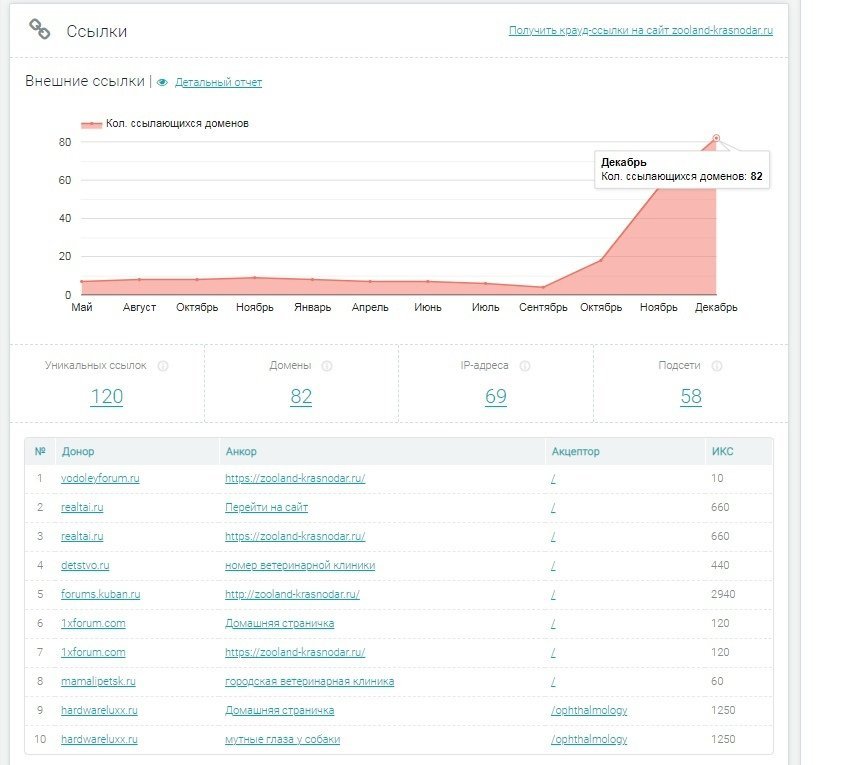The width and height of the screenshot is (867, 765).
Task: Open subnets count 58
Action: [x=691, y=396]
